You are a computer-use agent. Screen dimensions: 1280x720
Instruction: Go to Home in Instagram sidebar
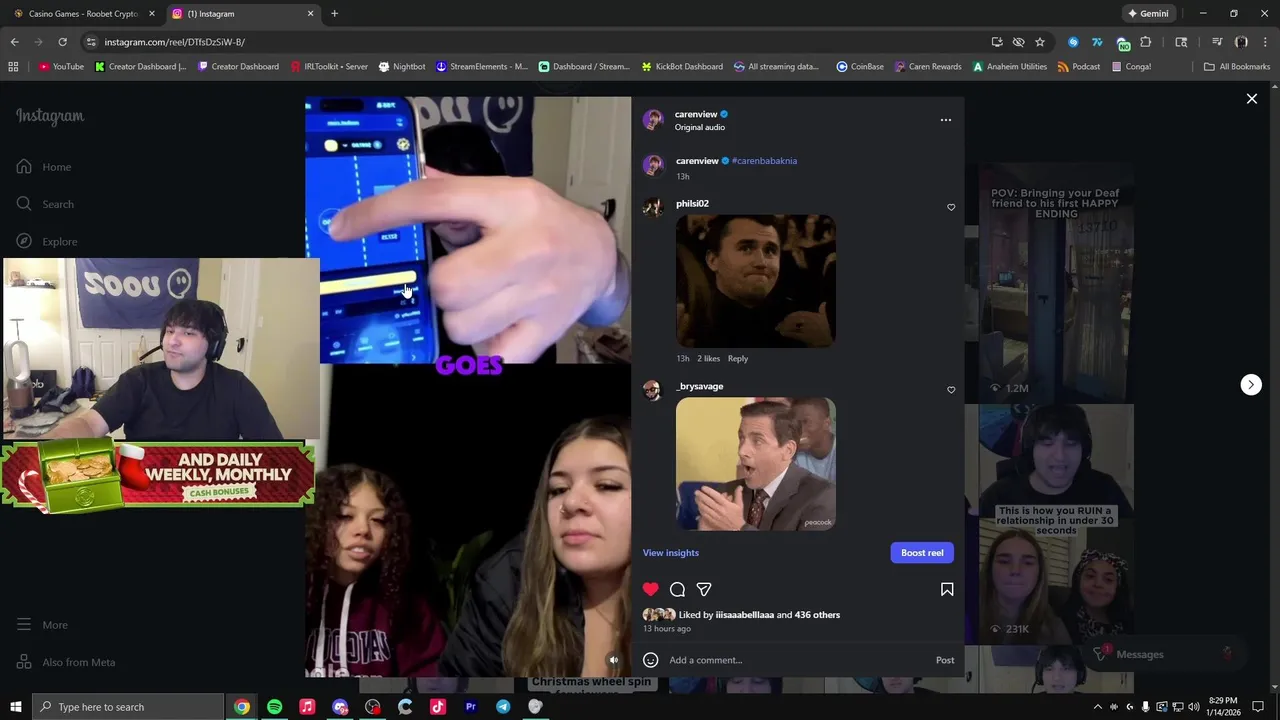(44, 167)
